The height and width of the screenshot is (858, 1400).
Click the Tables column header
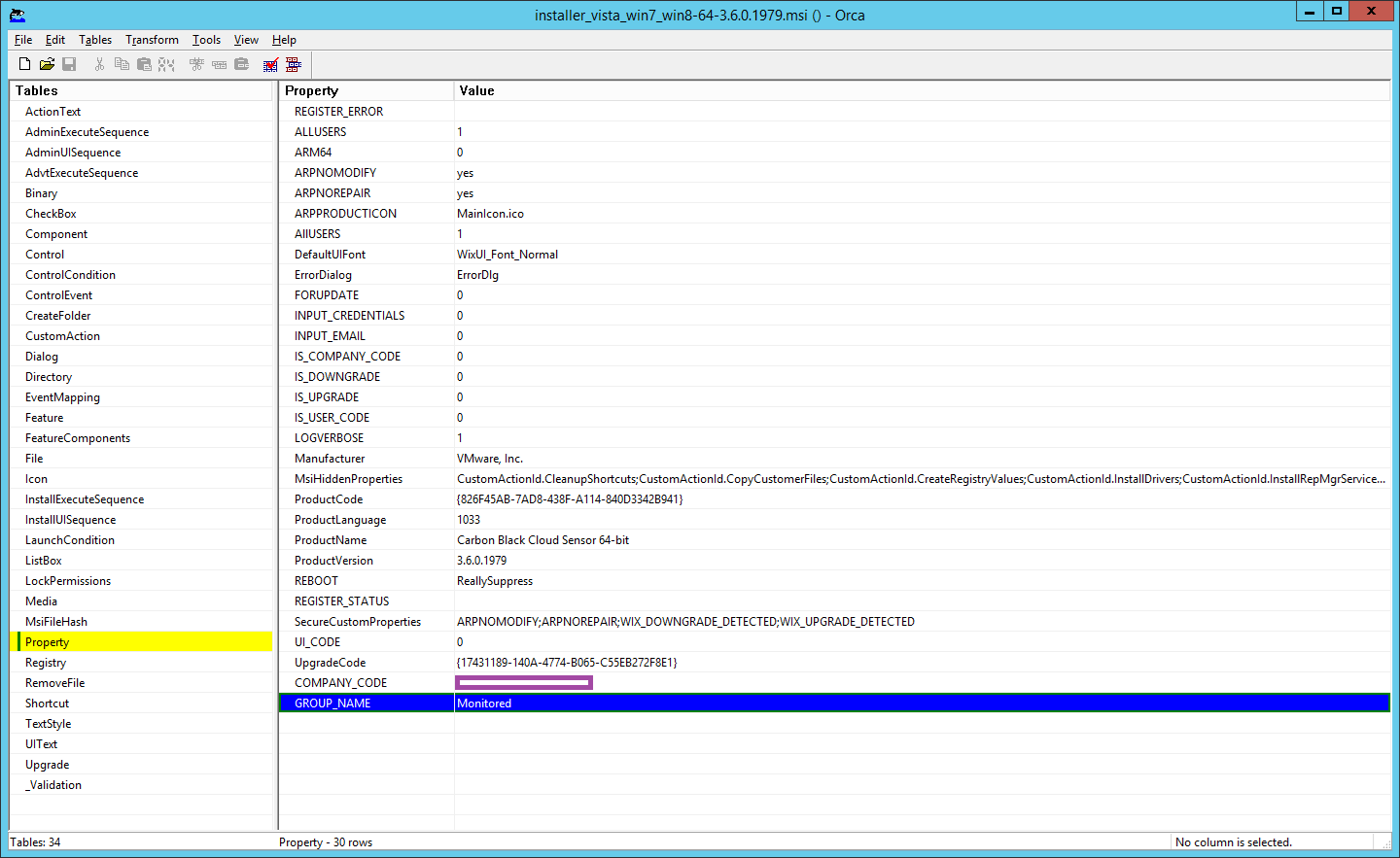pyautogui.click(x=141, y=90)
